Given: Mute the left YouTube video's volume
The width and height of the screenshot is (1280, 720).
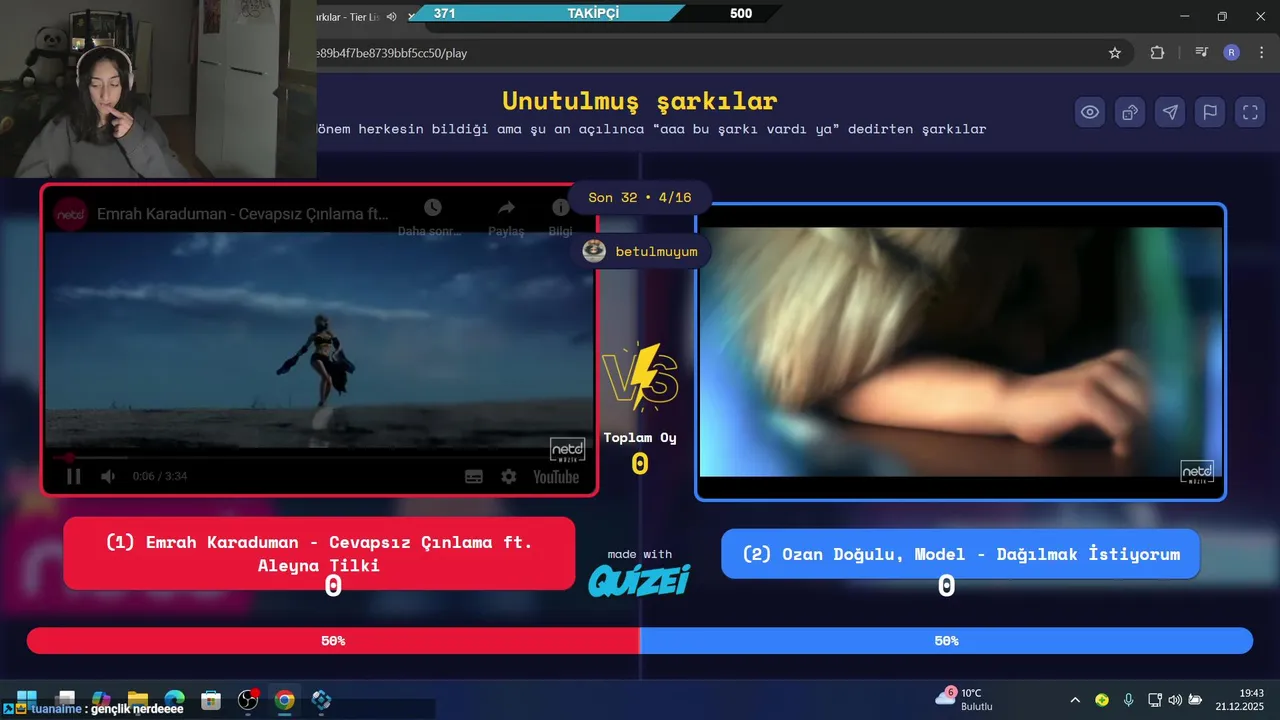Looking at the screenshot, I should tap(108, 476).
